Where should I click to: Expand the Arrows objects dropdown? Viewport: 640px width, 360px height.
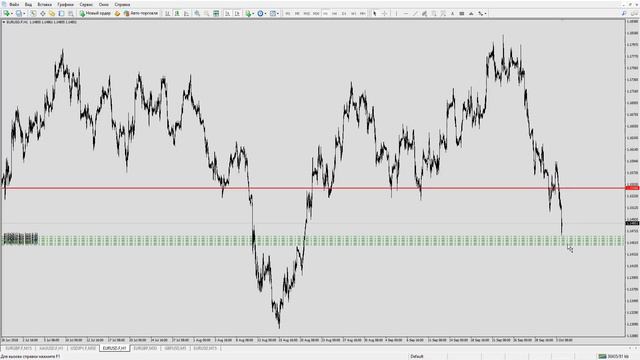click(x=485, y=13)
